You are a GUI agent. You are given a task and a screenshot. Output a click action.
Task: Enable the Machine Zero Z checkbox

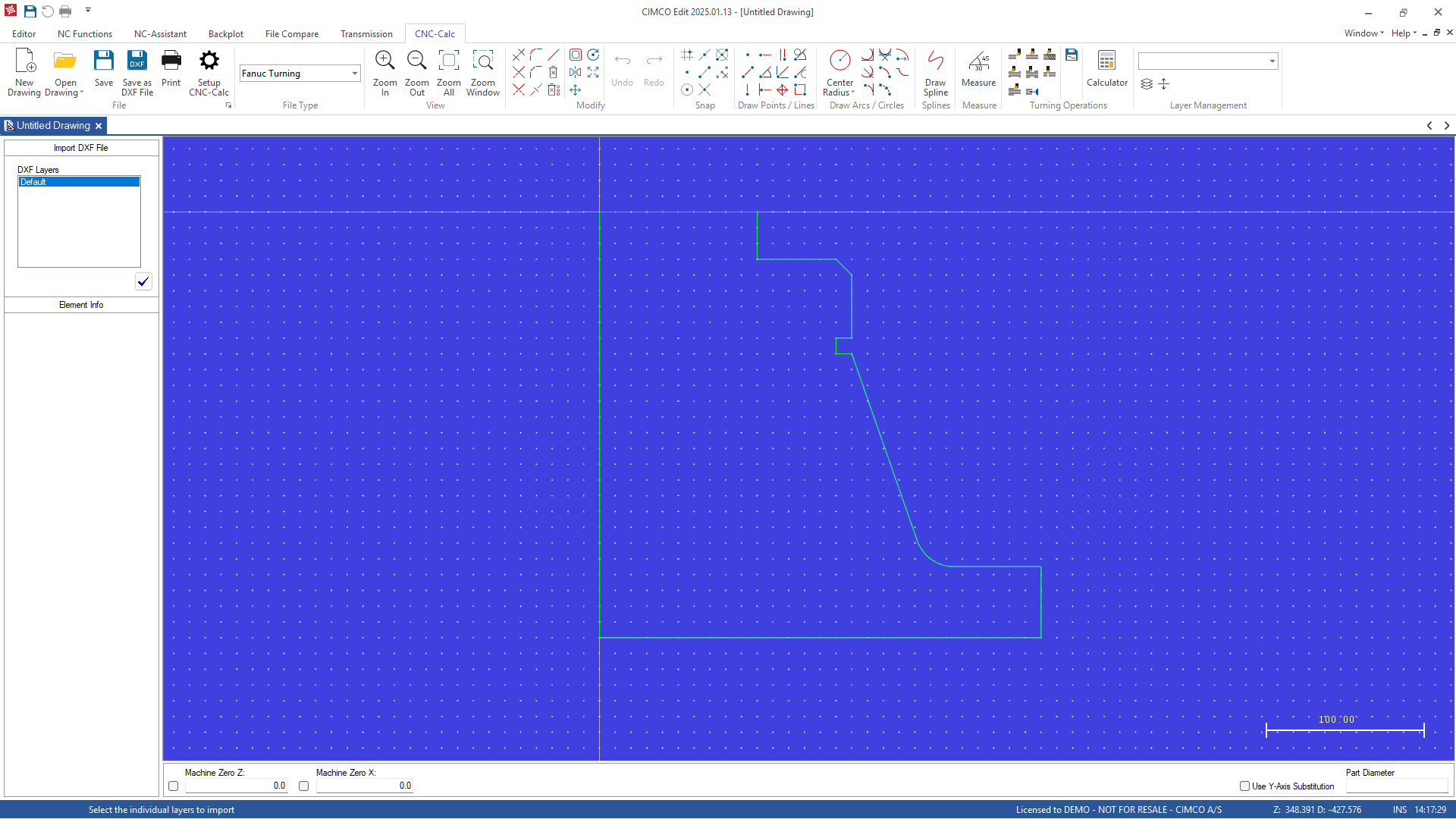point(173,786)
